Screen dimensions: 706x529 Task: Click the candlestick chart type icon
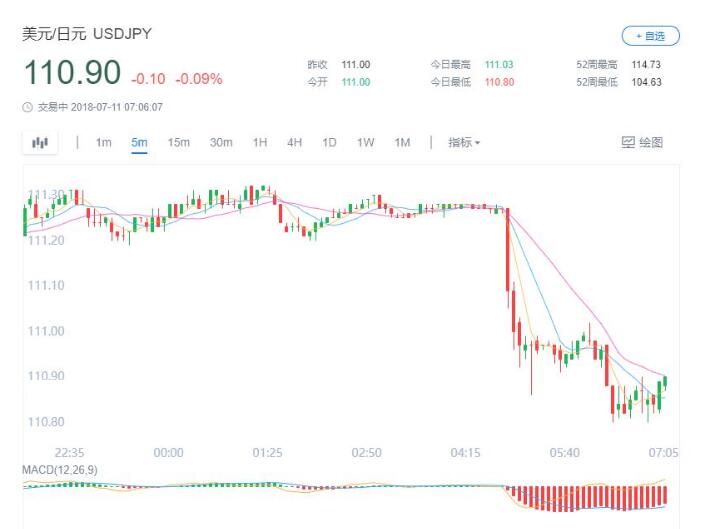40,143
